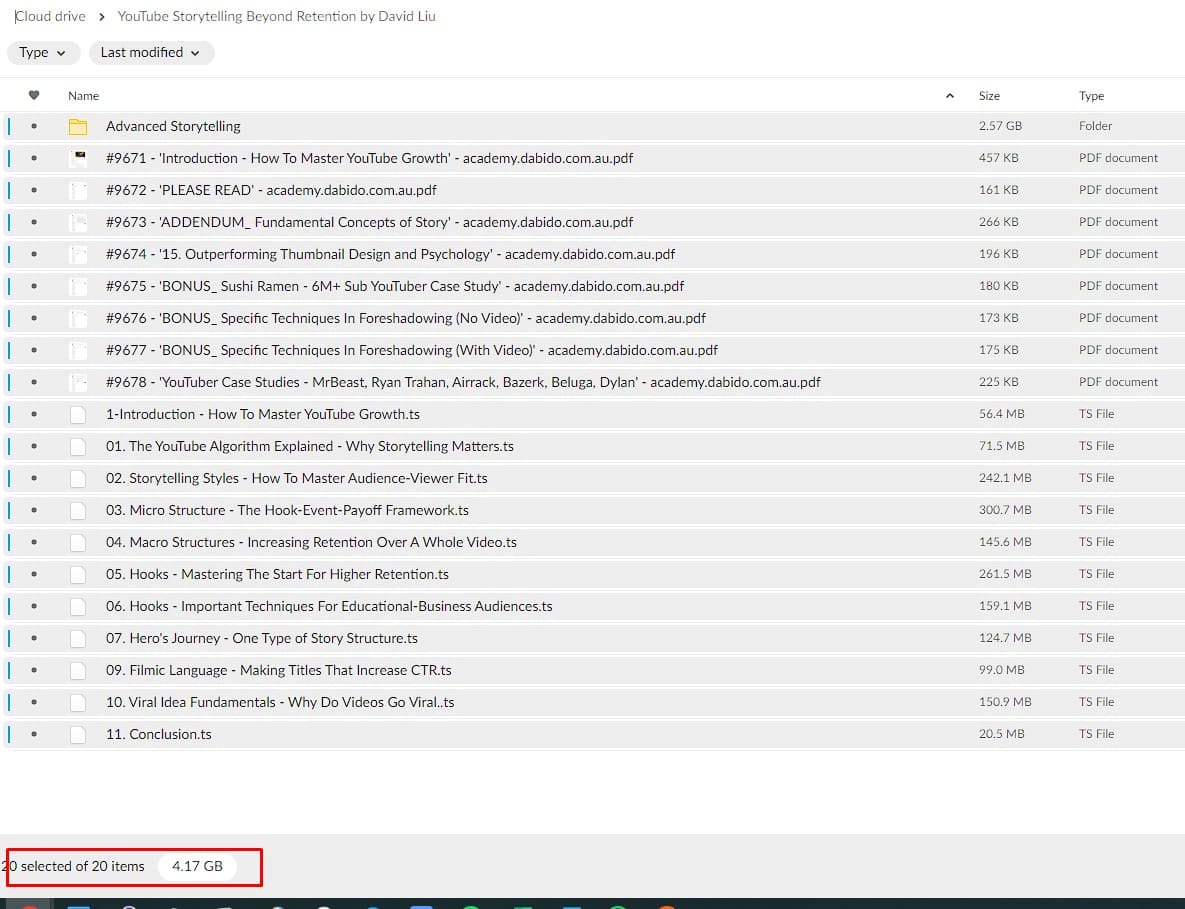Go to Cloud drive in the breadcrumb
This screenshot has height=909, width=1185.
tap(51, 16)
